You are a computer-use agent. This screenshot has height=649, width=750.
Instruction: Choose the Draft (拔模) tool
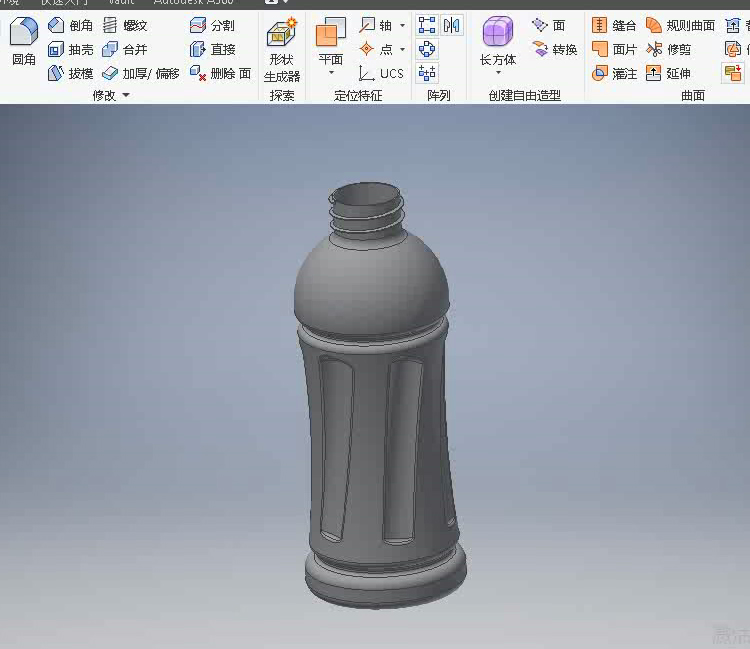(x=70, y=74)
